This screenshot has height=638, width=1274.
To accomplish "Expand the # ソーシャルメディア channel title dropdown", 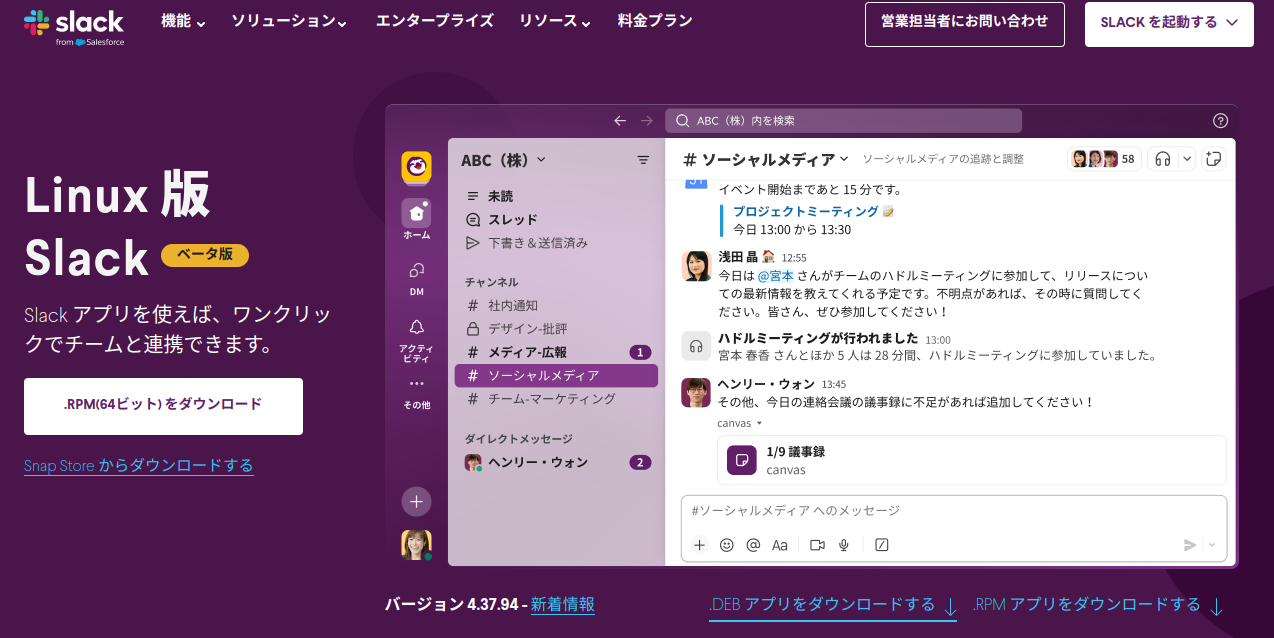I will [766, 160].
